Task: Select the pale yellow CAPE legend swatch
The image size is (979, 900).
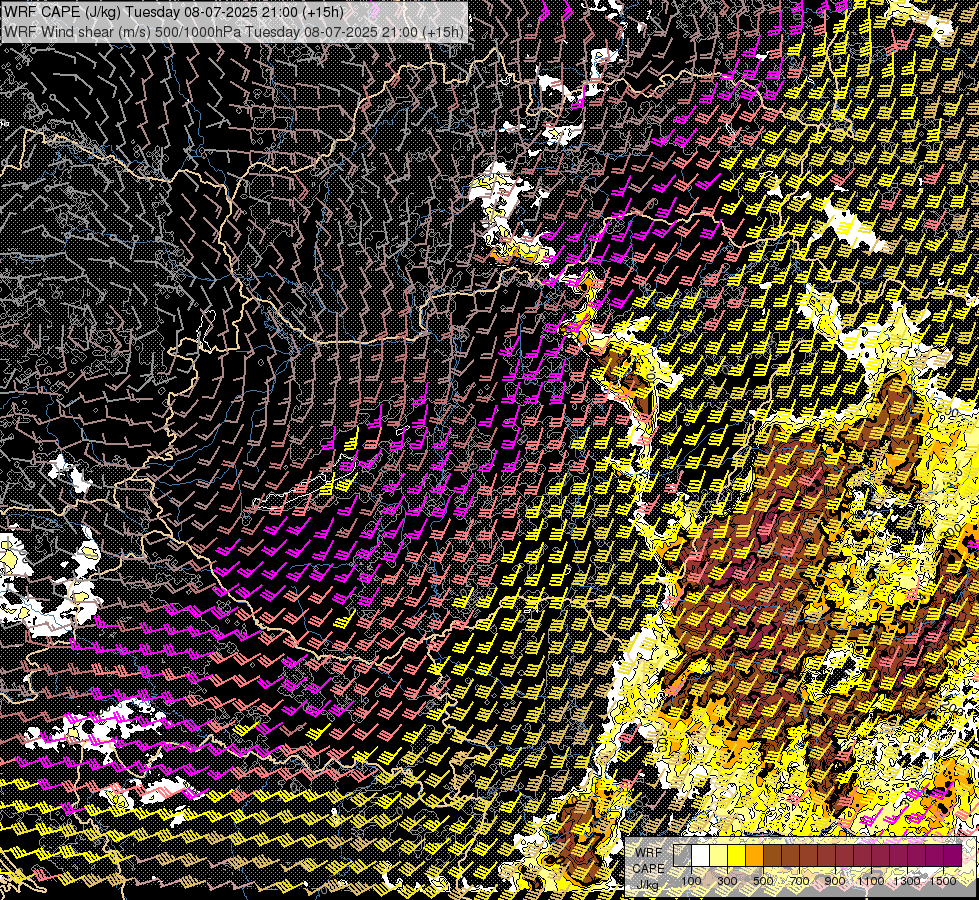Action: (x=719, y=856)
